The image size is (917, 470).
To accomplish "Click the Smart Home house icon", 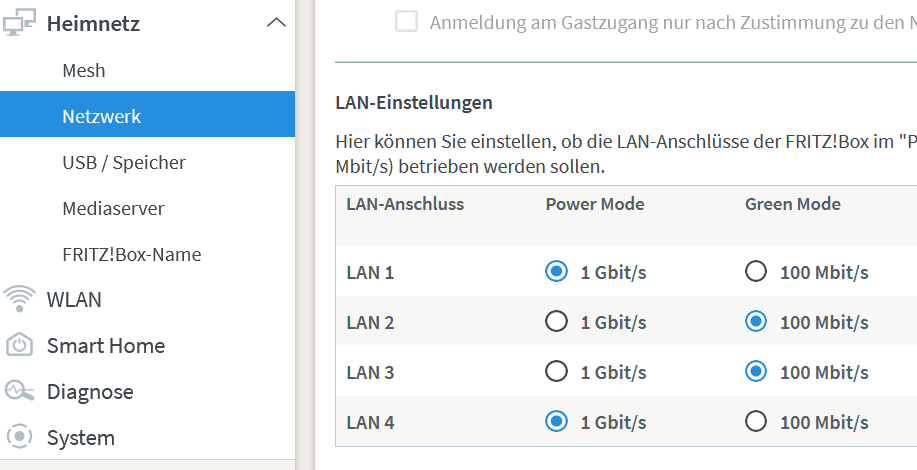I will click(x=19, y=345).
